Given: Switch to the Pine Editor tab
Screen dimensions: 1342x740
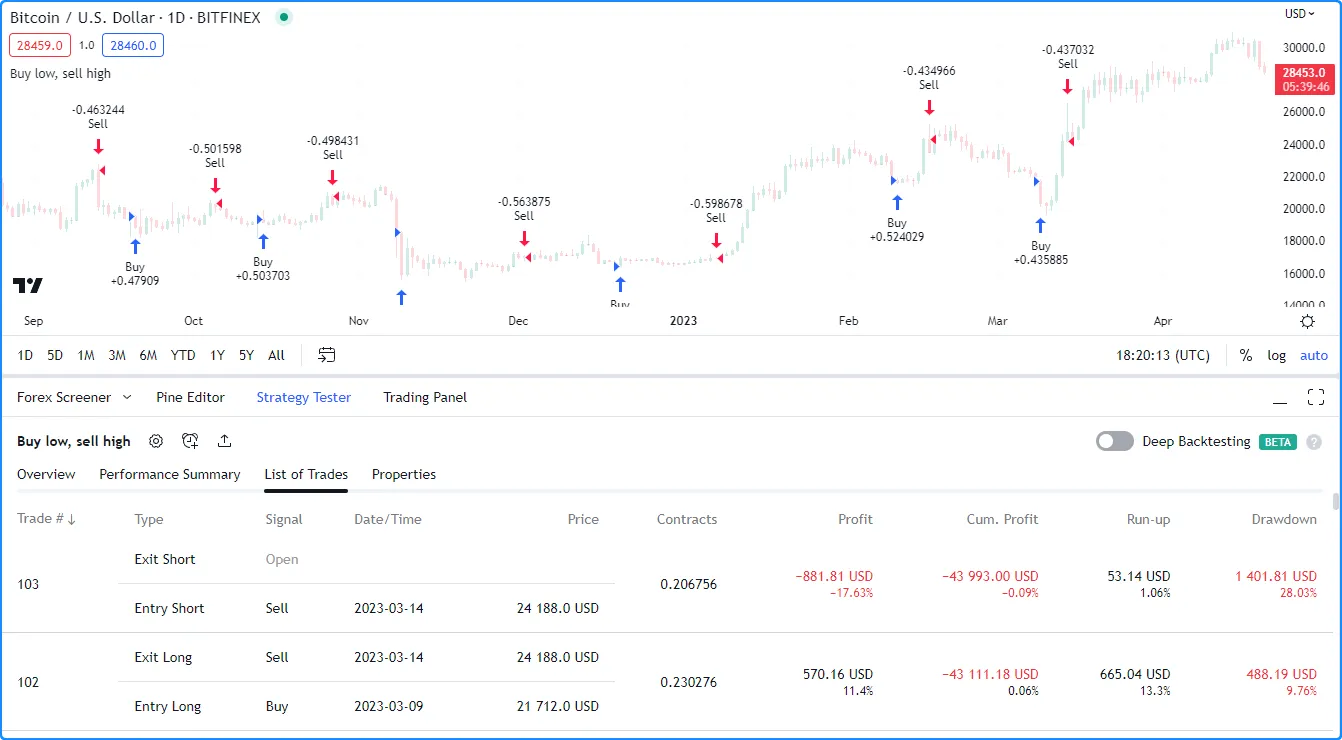Looking at the screenshot, I should pyautogui.click(x=190, y=397).
